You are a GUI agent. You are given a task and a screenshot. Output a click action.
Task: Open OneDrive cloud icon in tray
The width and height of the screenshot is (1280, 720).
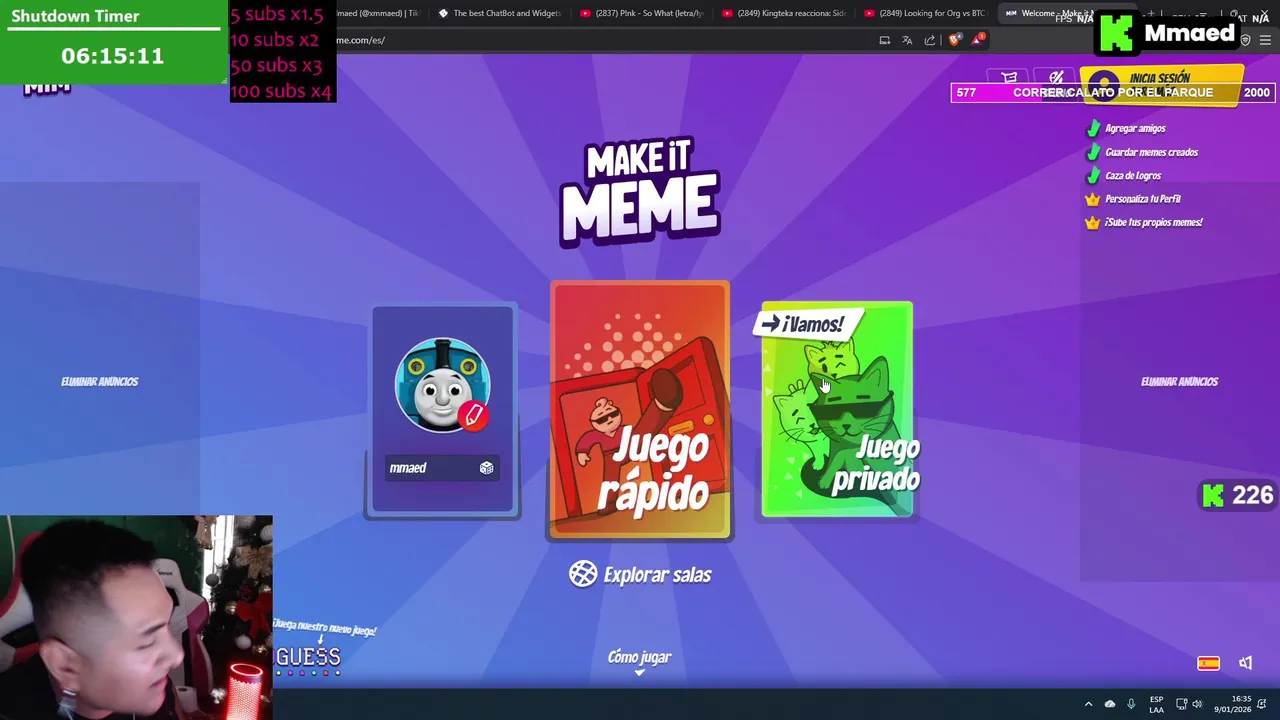point(1109,704)
